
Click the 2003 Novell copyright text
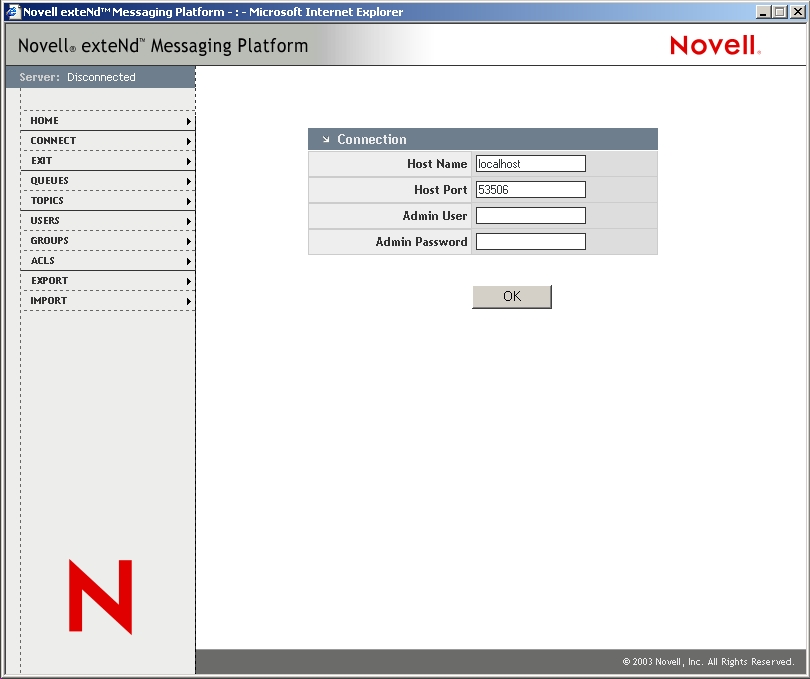(708, 661)
